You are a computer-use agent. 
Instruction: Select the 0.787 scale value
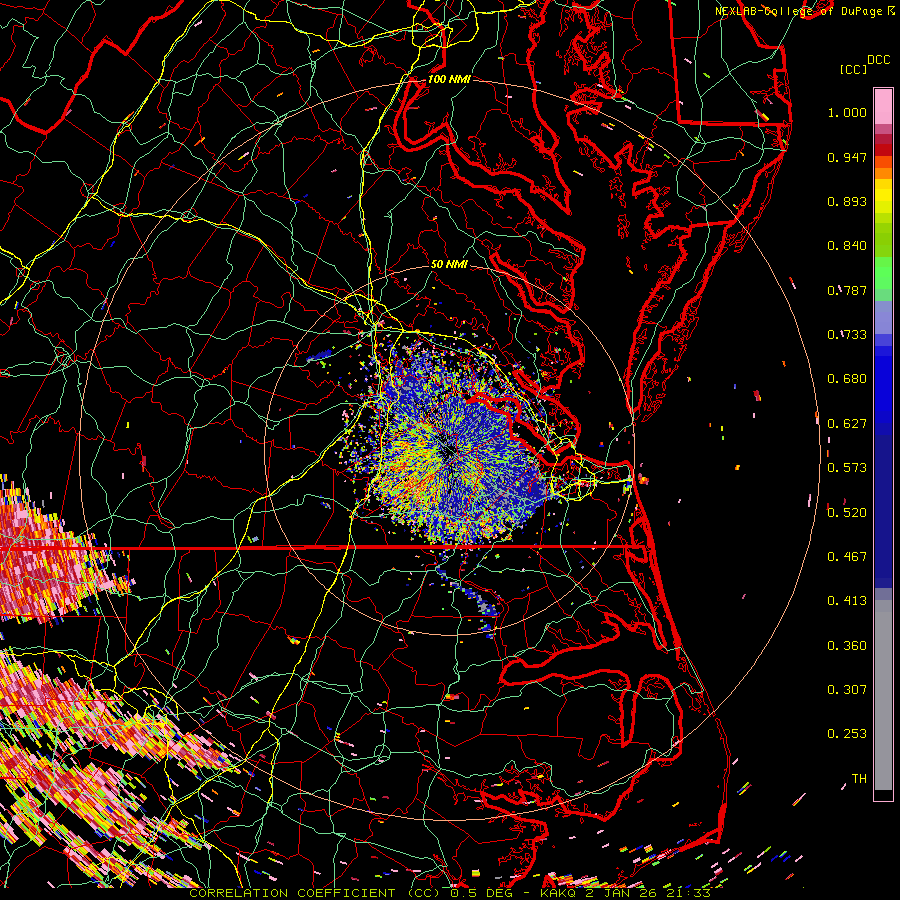(847, 290)
